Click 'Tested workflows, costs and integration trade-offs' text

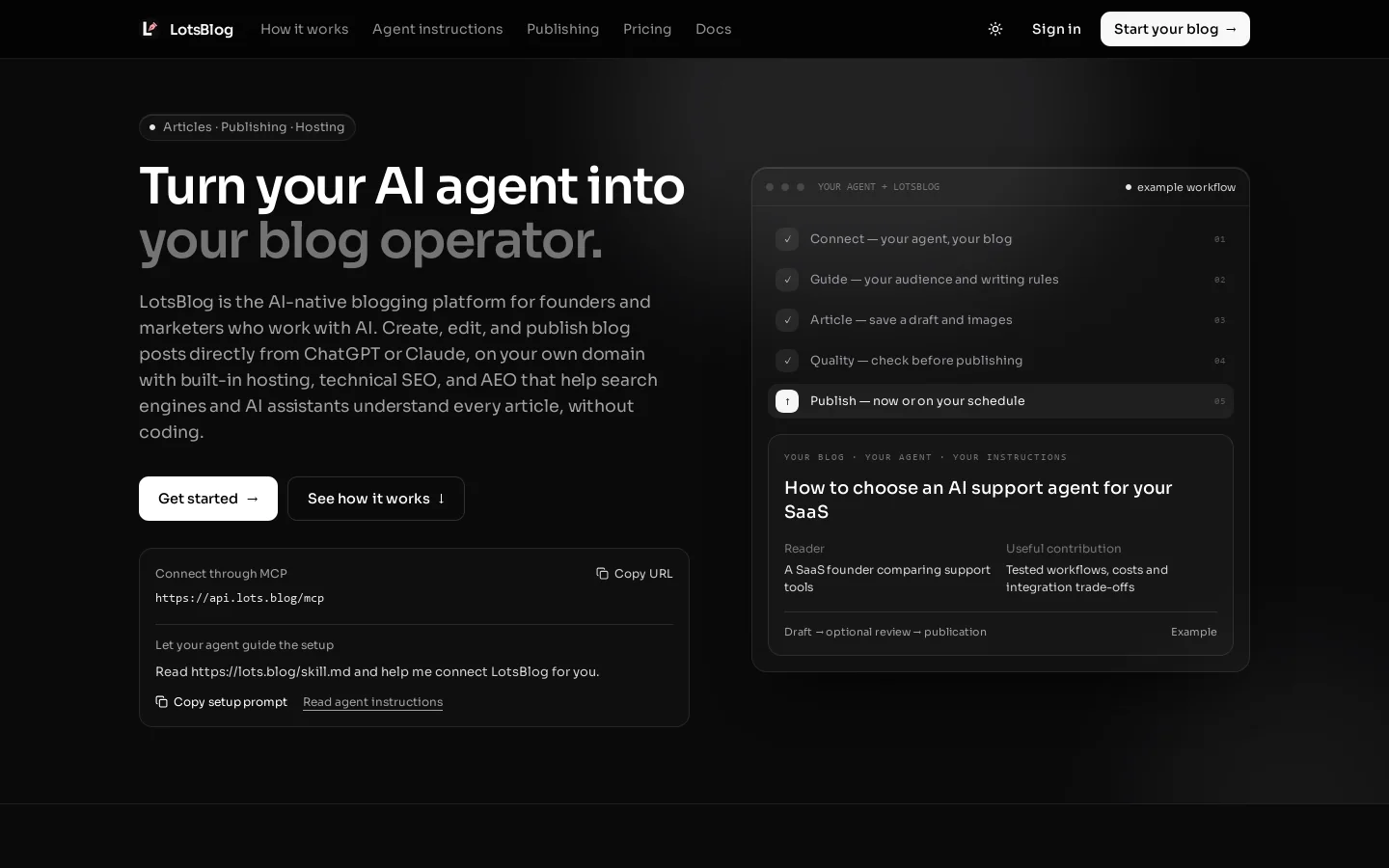[x=1087, y=579]
